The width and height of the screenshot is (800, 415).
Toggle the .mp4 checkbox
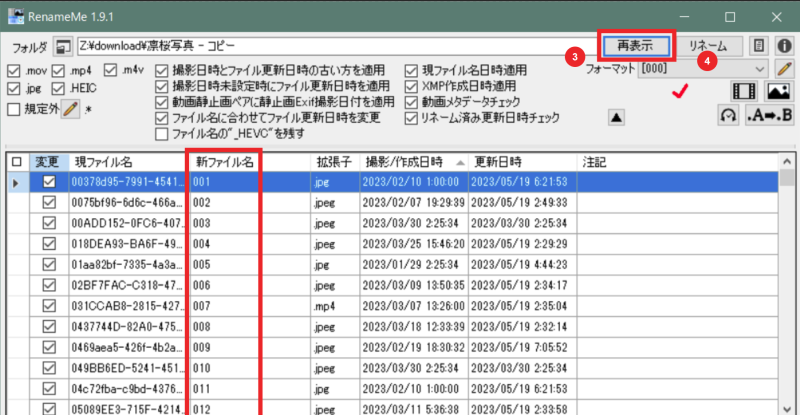tap(58, 71)
